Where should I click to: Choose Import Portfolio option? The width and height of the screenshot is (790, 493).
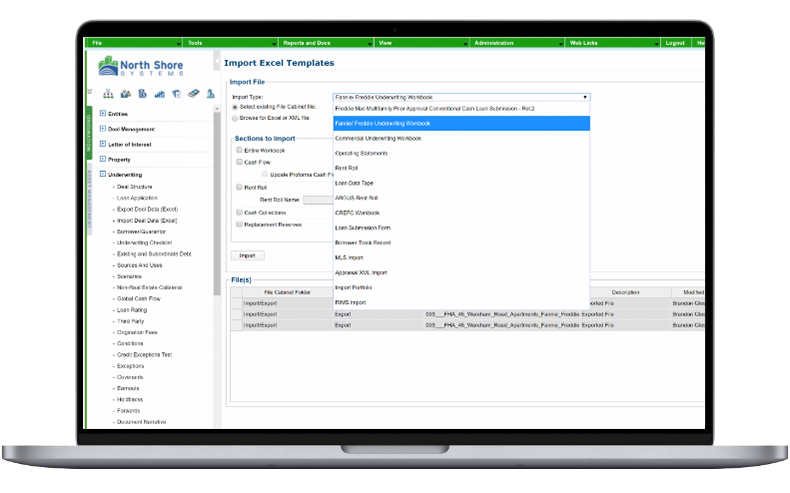(x=462, y=288)
